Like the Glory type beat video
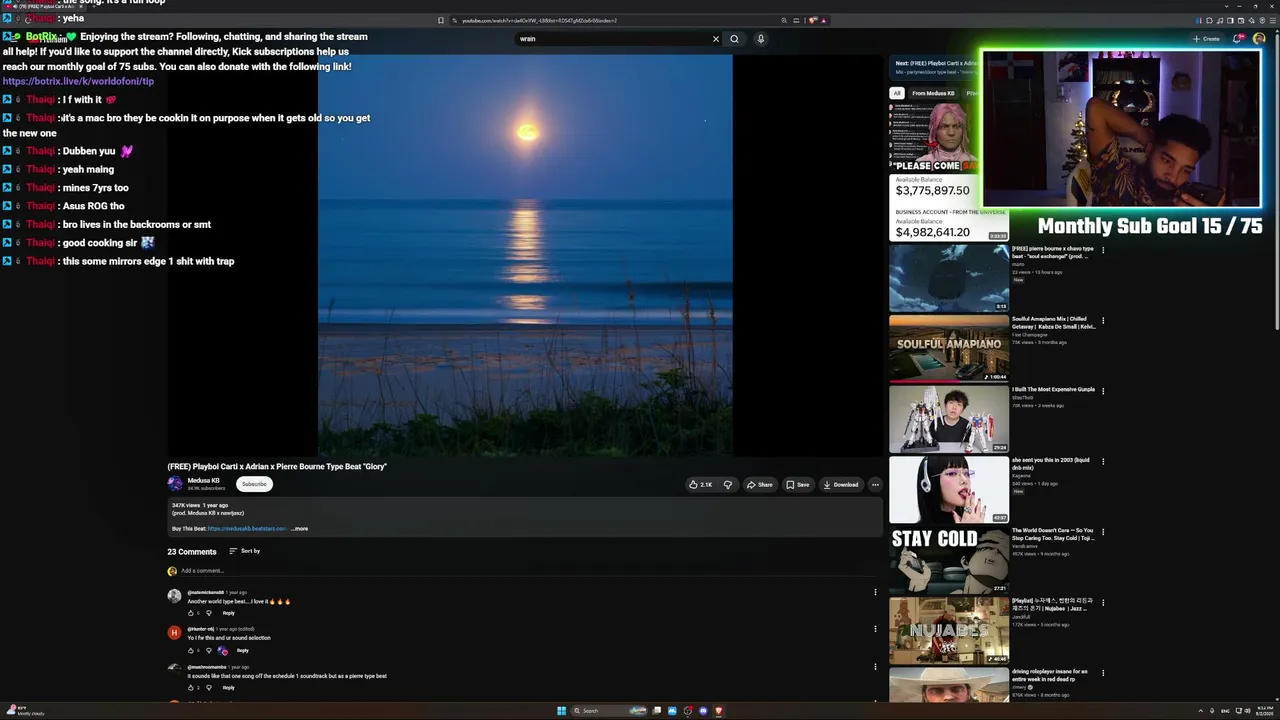 point(700,485)
